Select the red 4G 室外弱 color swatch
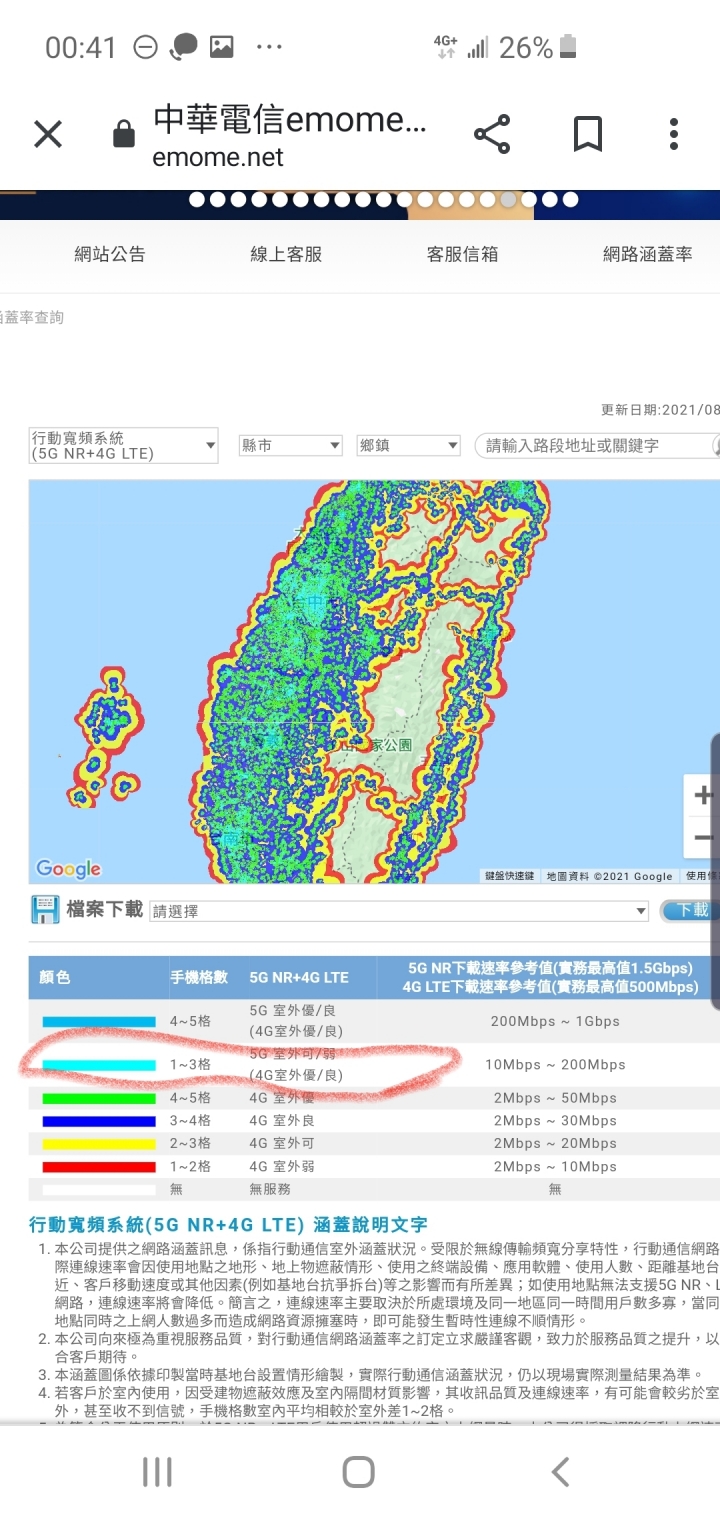Image resolution: width=720 pixels, height=1520 pixels. click(x=99, y=1167)
